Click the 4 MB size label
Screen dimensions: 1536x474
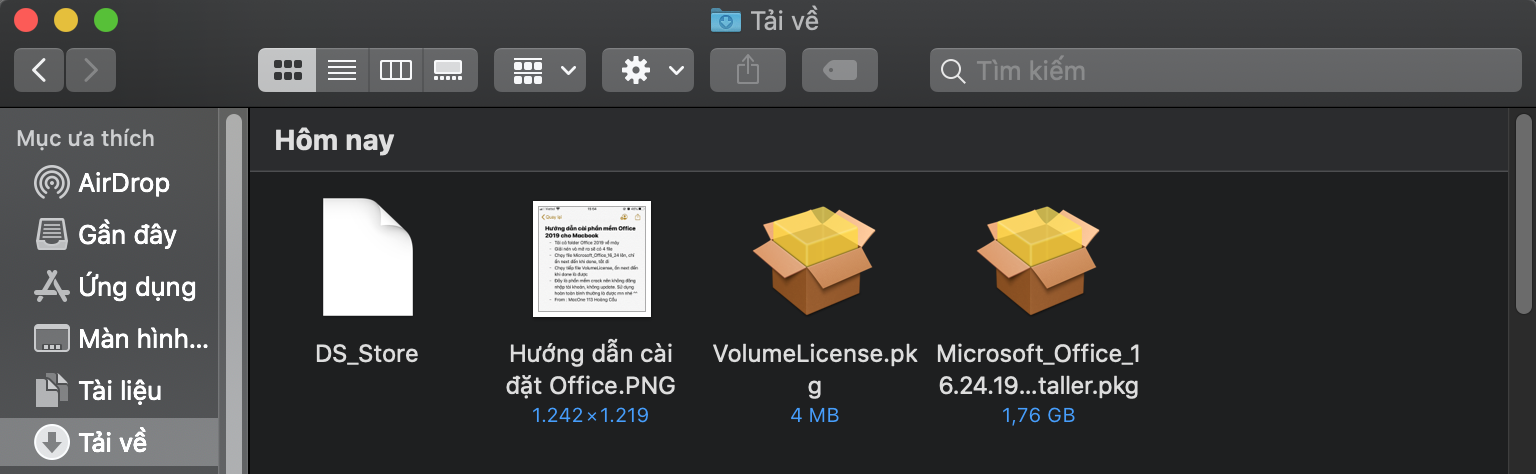click(815, 415)
